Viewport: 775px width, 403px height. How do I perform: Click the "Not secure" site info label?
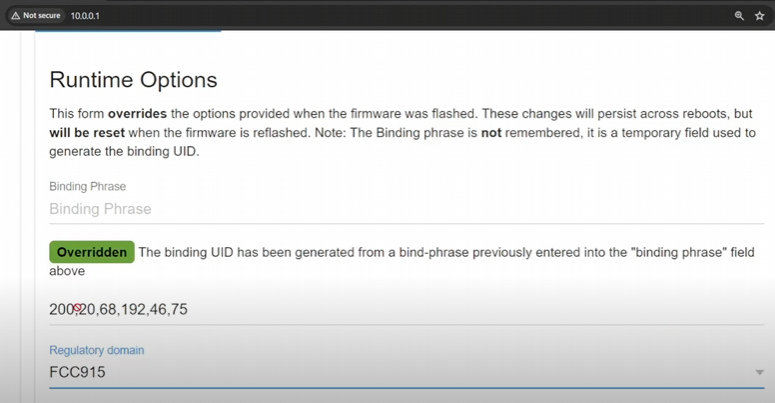[42, 16]
